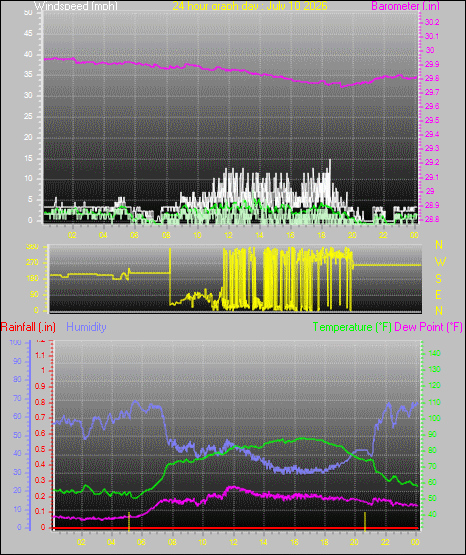Click the 18 hour label under windspeed graph

(321, 235)
